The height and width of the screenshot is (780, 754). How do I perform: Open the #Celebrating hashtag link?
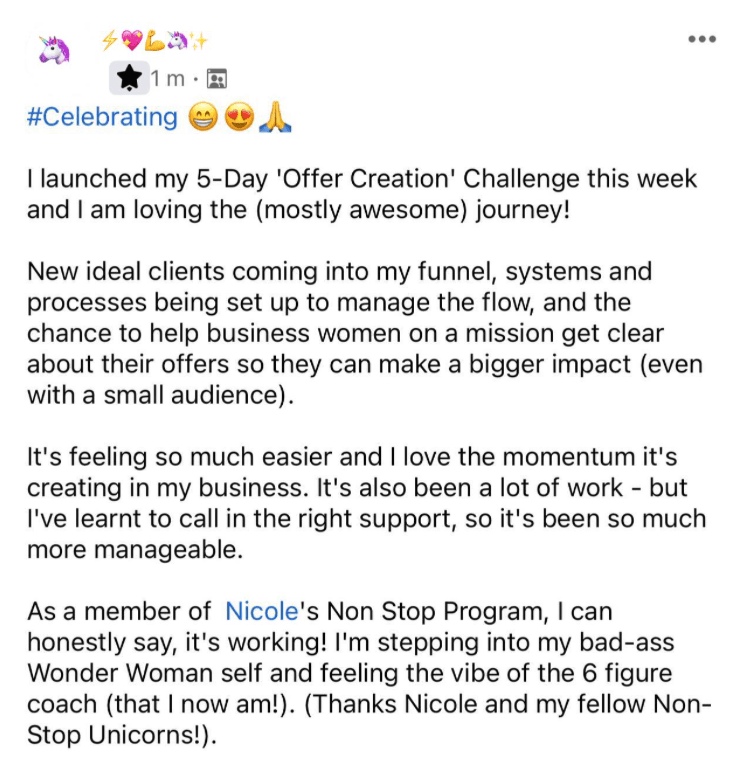coord(102,117)
